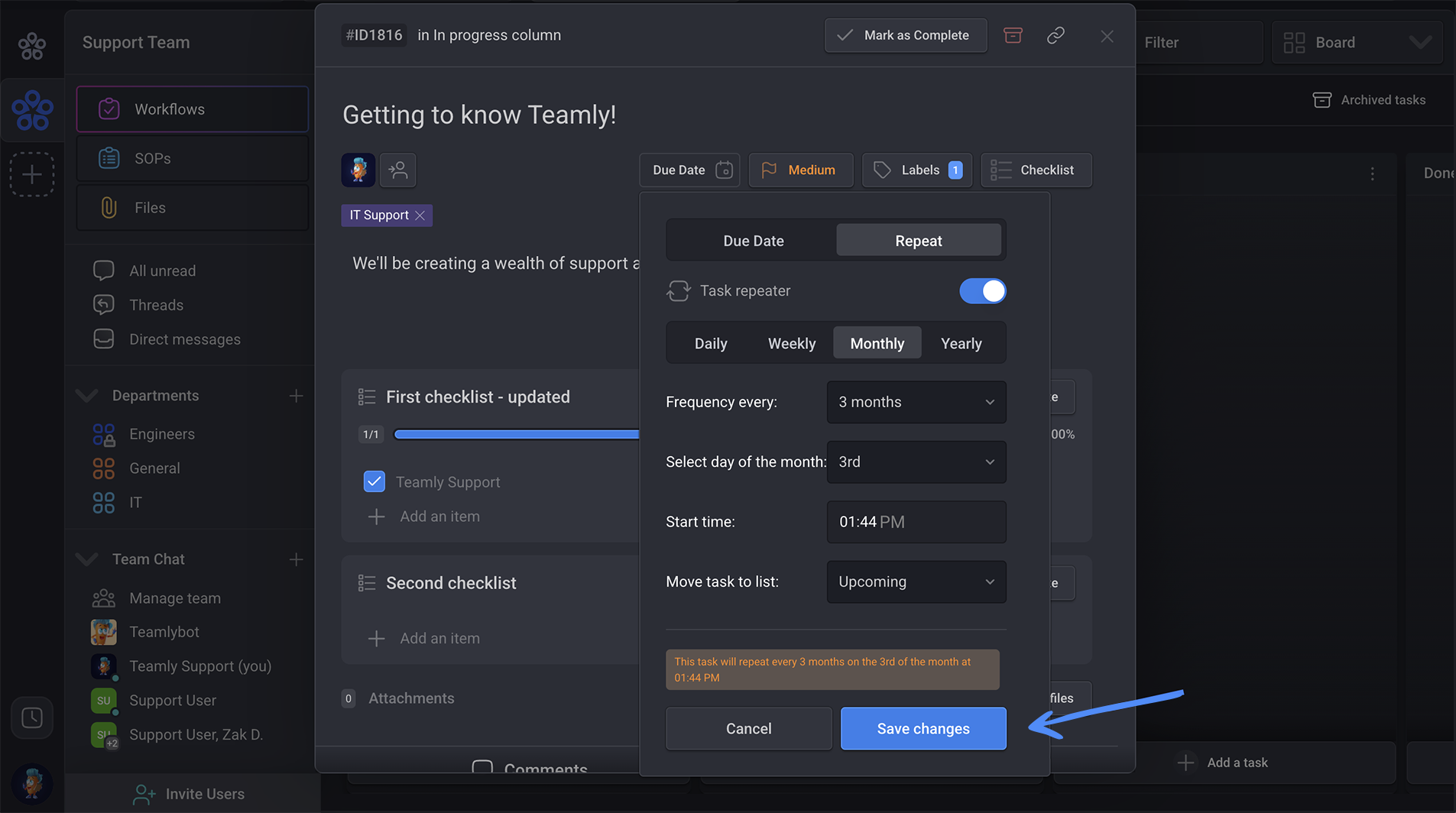This screenshot has height=813, width=1456.
Task: Select the Monthly repeat option
Action: click(x=877, y=343)
